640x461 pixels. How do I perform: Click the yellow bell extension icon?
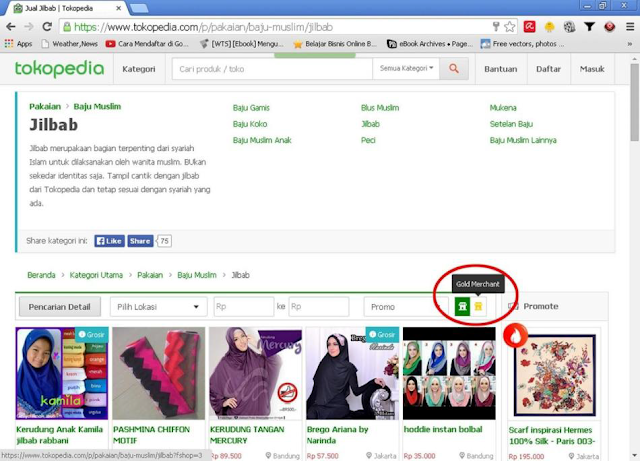(x=549, y=27)
